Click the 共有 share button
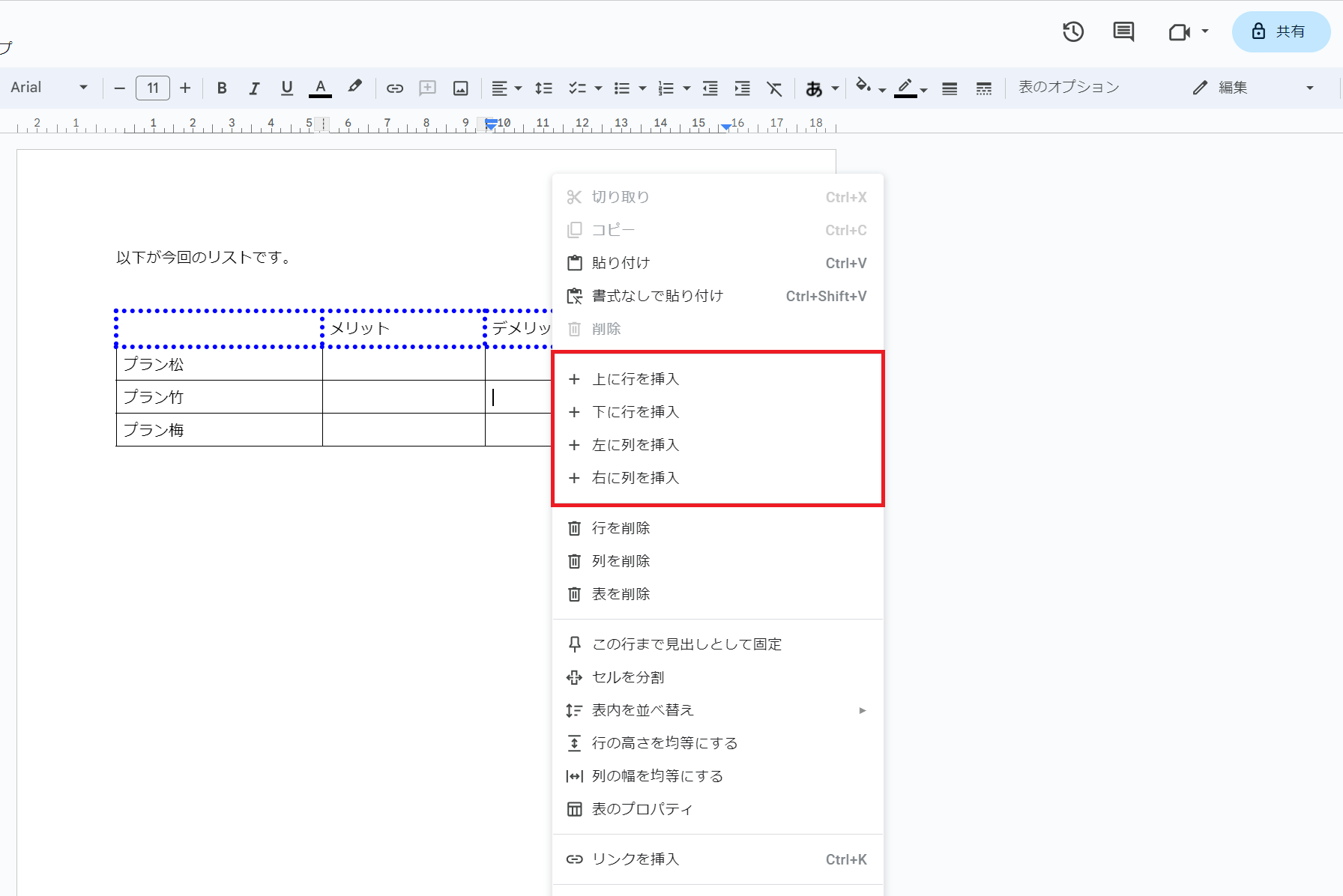Screen dimensions: 1343x896 pyautogui.click(x=1280, y=31)
